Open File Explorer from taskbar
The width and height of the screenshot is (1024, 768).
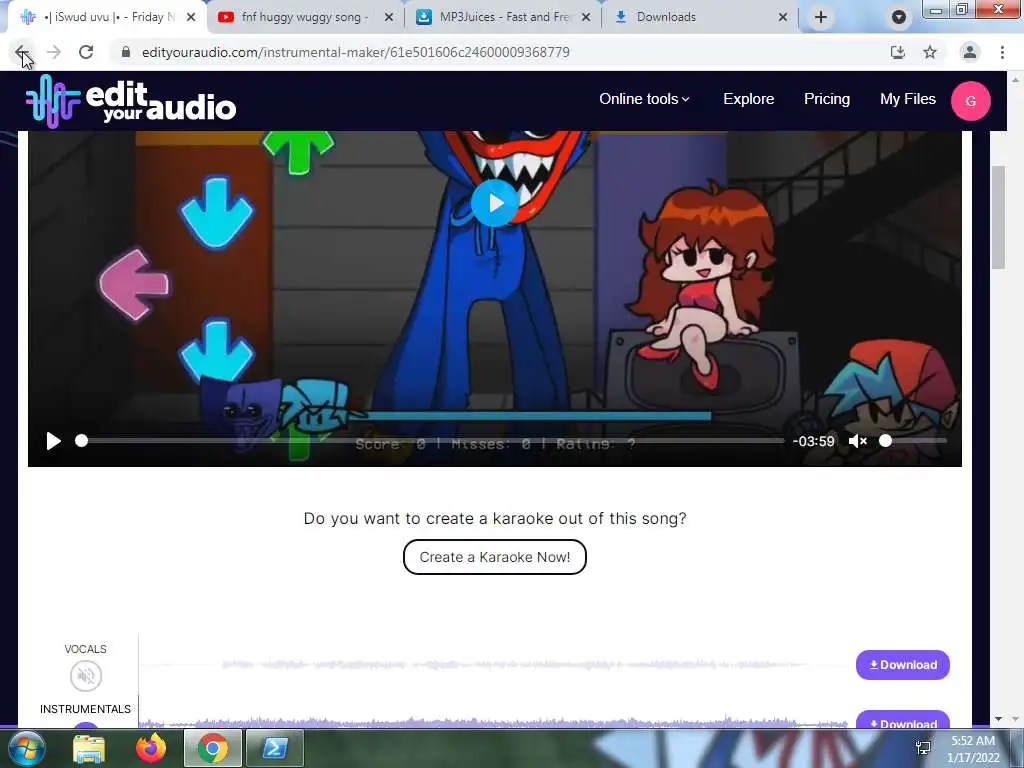pos(89,748)
